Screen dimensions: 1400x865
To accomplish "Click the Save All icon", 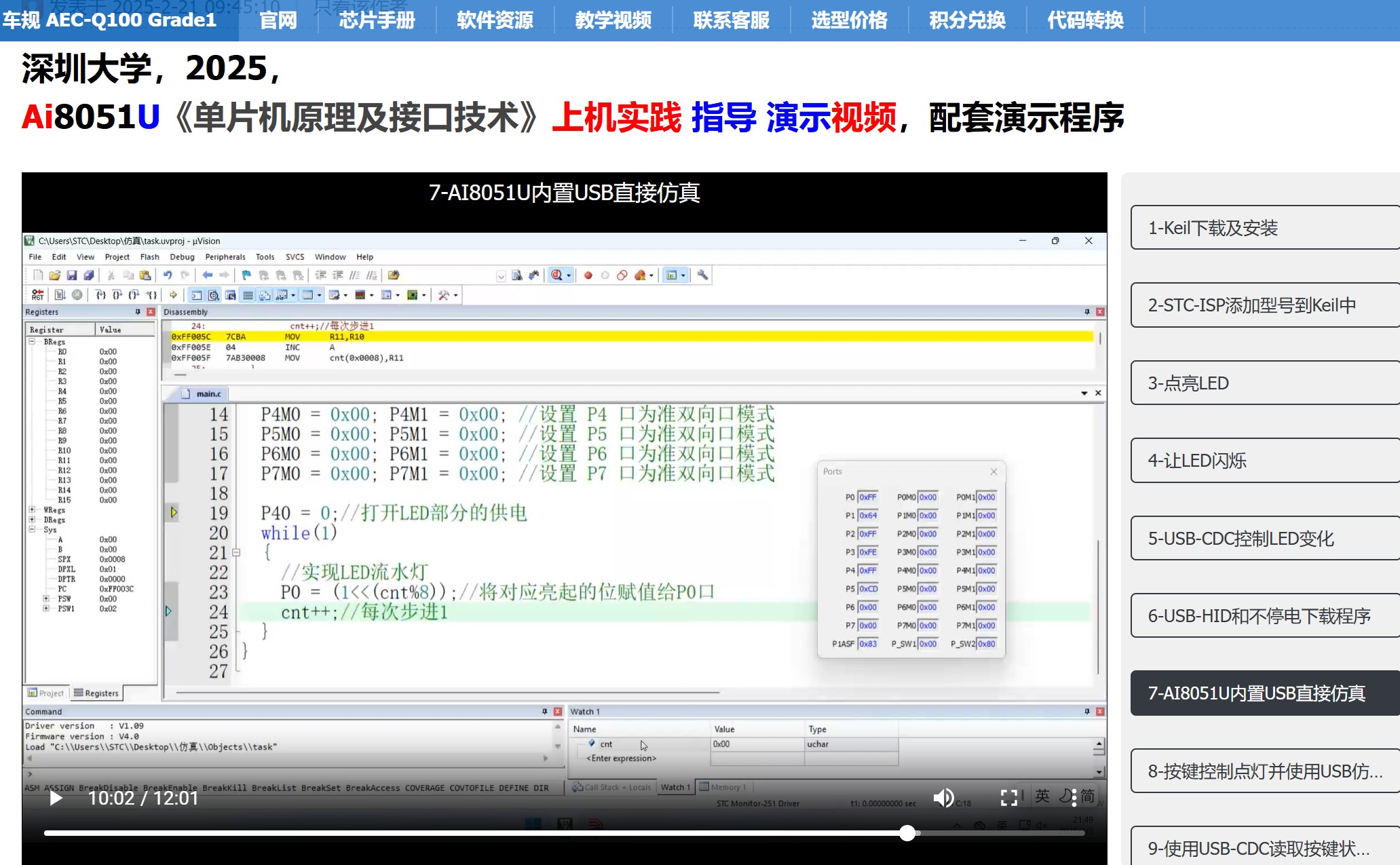I will (88, 275).
